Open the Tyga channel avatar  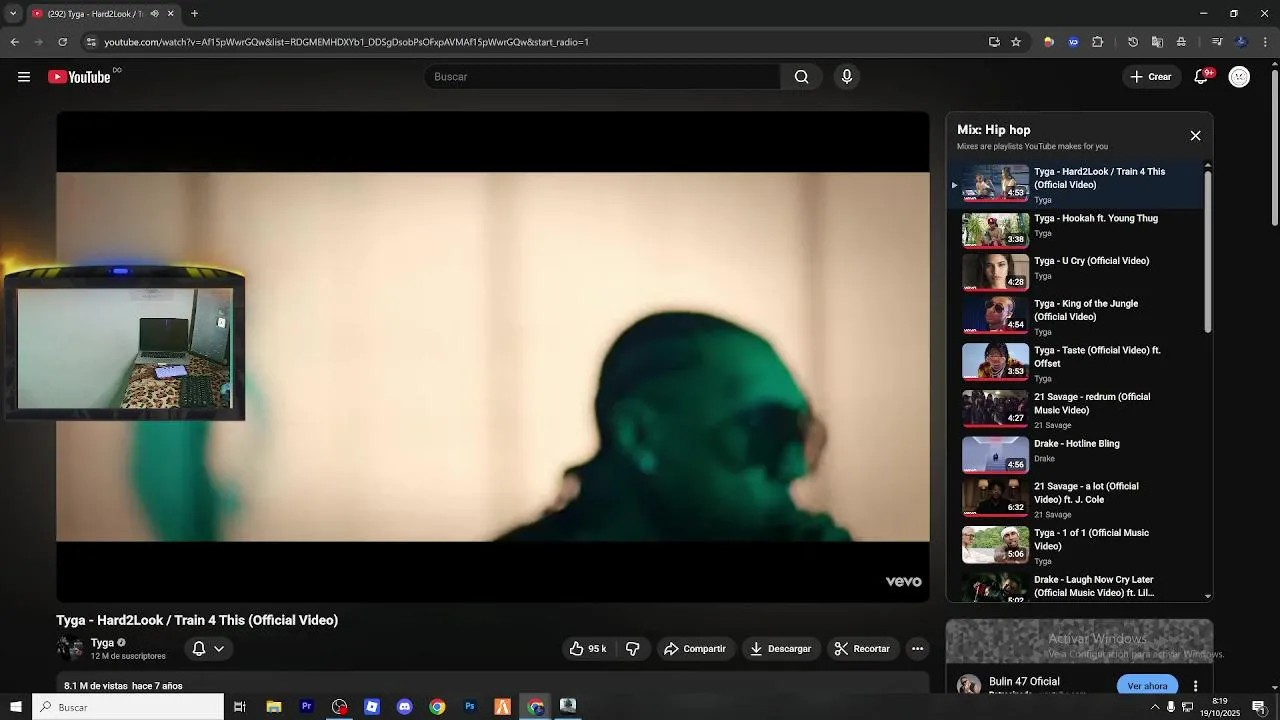pos(70,649)
